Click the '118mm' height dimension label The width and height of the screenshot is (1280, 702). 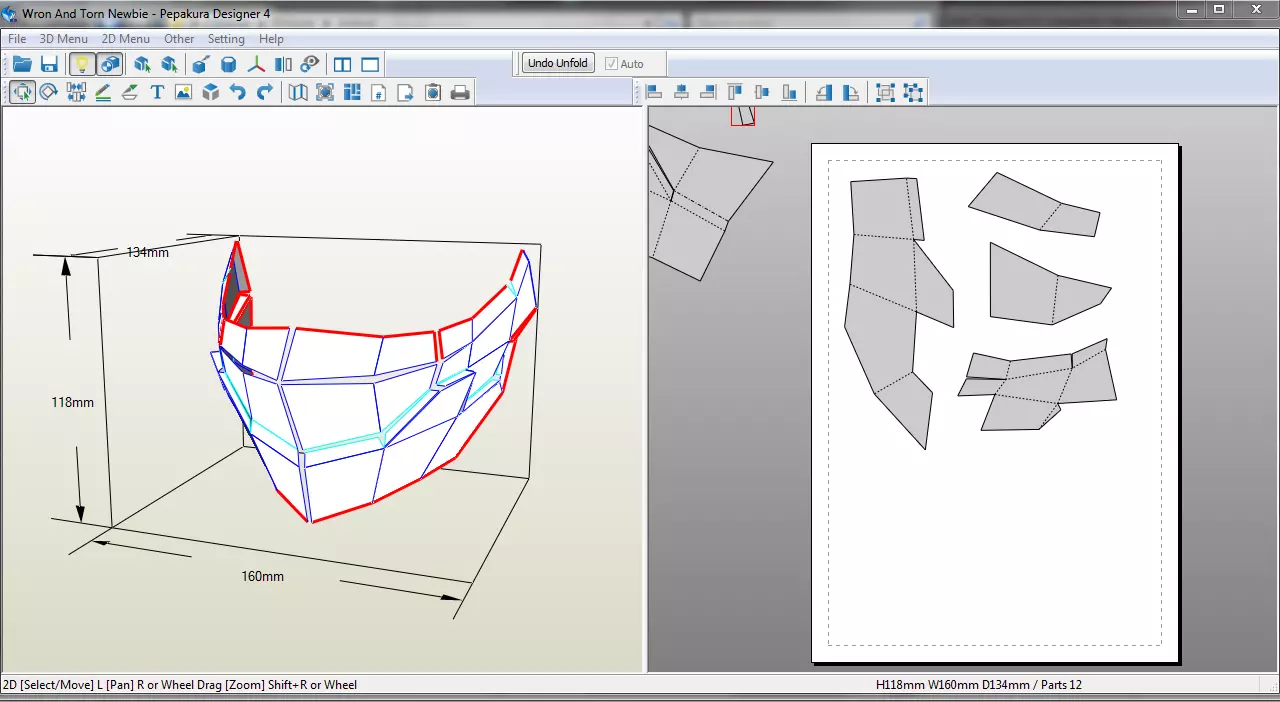pyautogui.click(x=73, y=402)
